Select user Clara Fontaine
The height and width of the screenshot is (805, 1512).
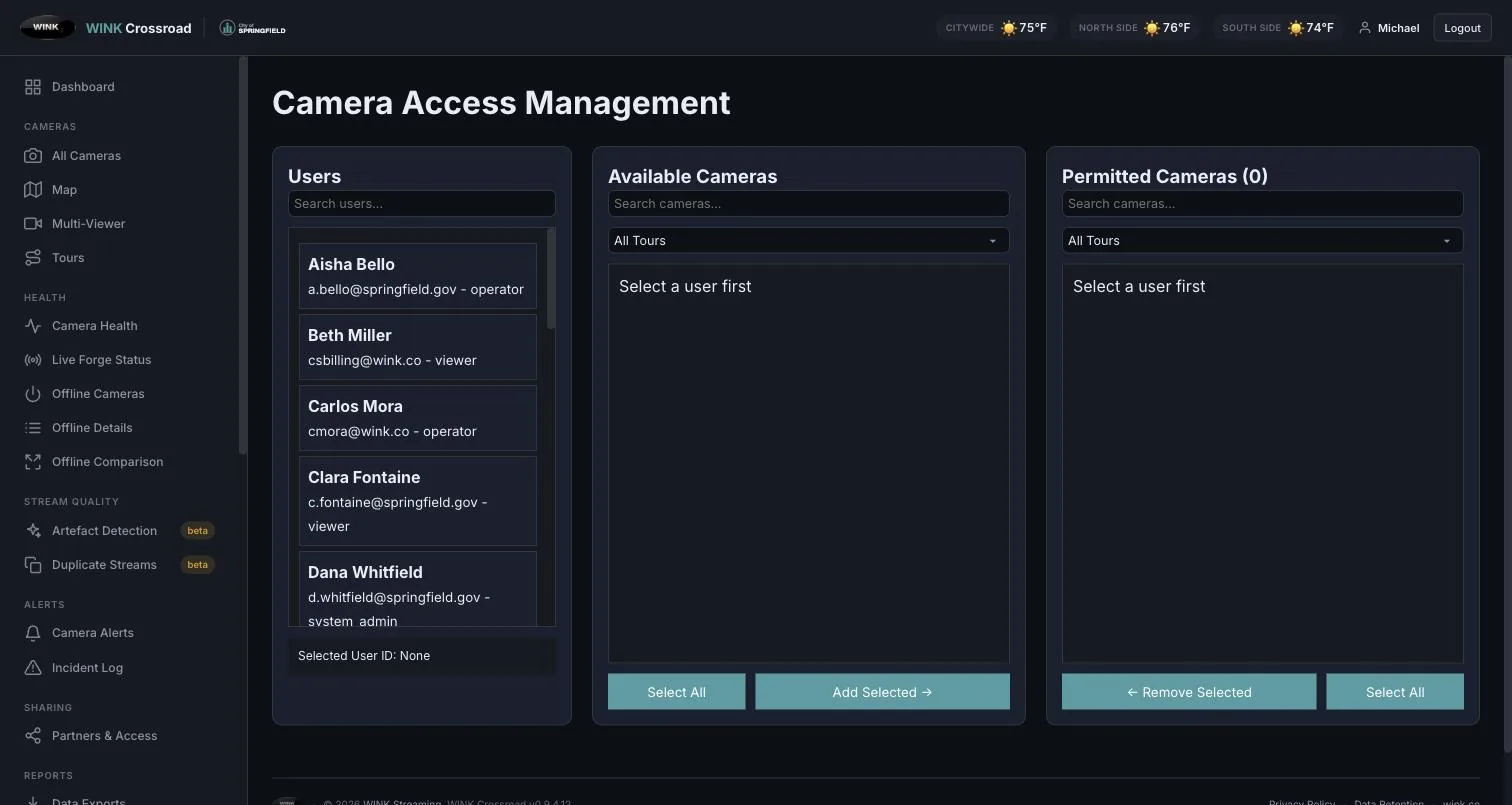tap(418, 501)
